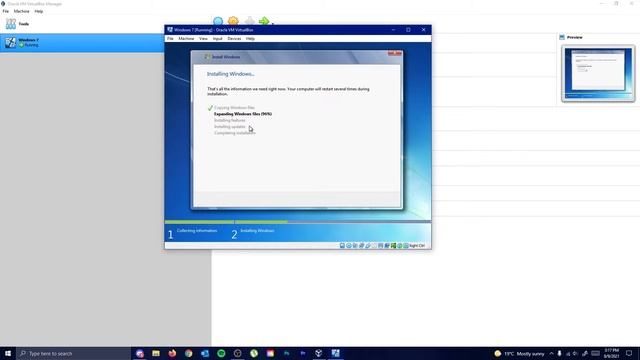Open File menu in VirtualBox Manager
The height and width of the screenshot is (360, 640).
click(6, 11)
